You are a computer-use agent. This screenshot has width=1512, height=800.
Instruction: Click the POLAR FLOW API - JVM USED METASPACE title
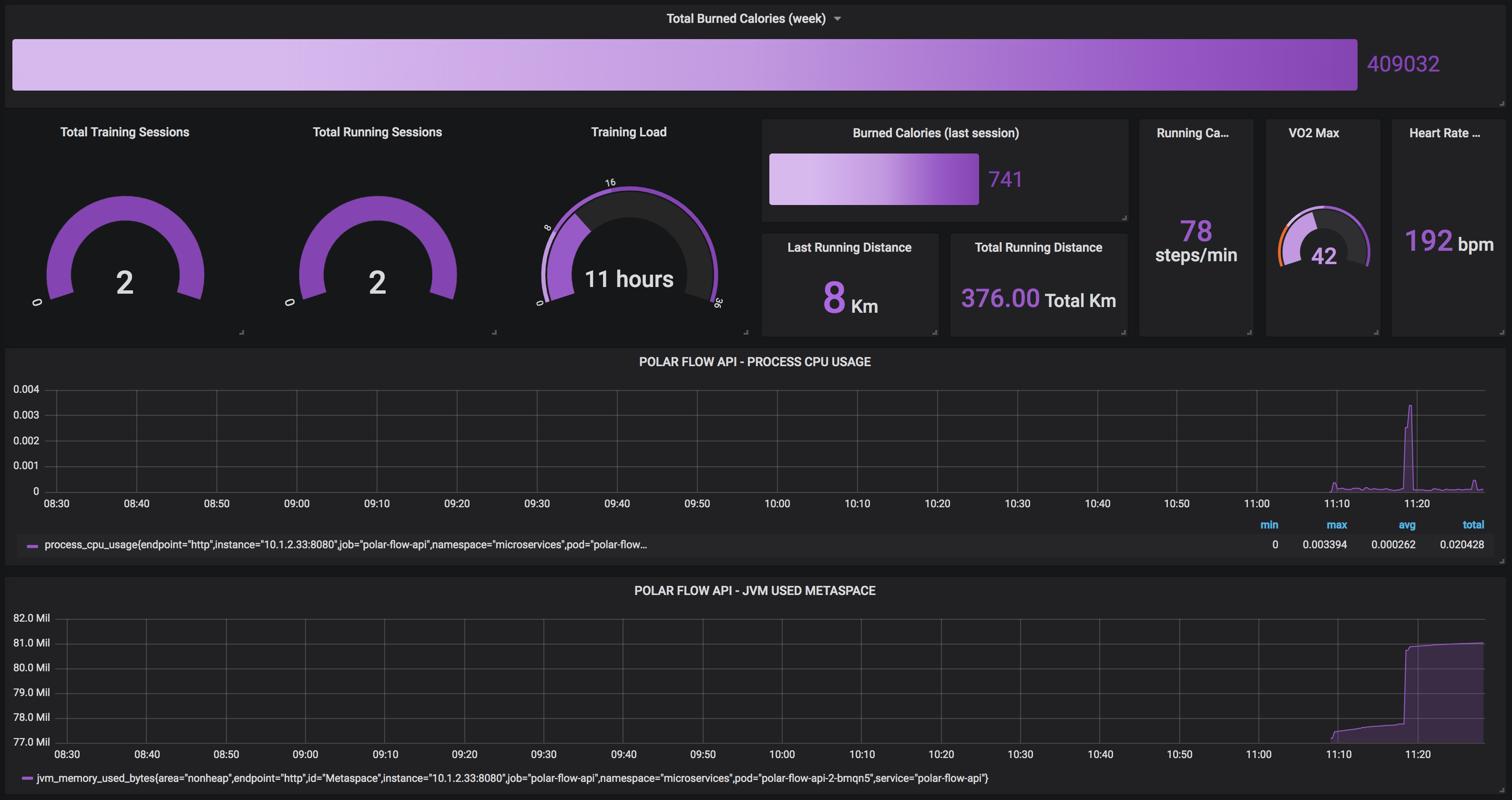(x=754, y=591)
